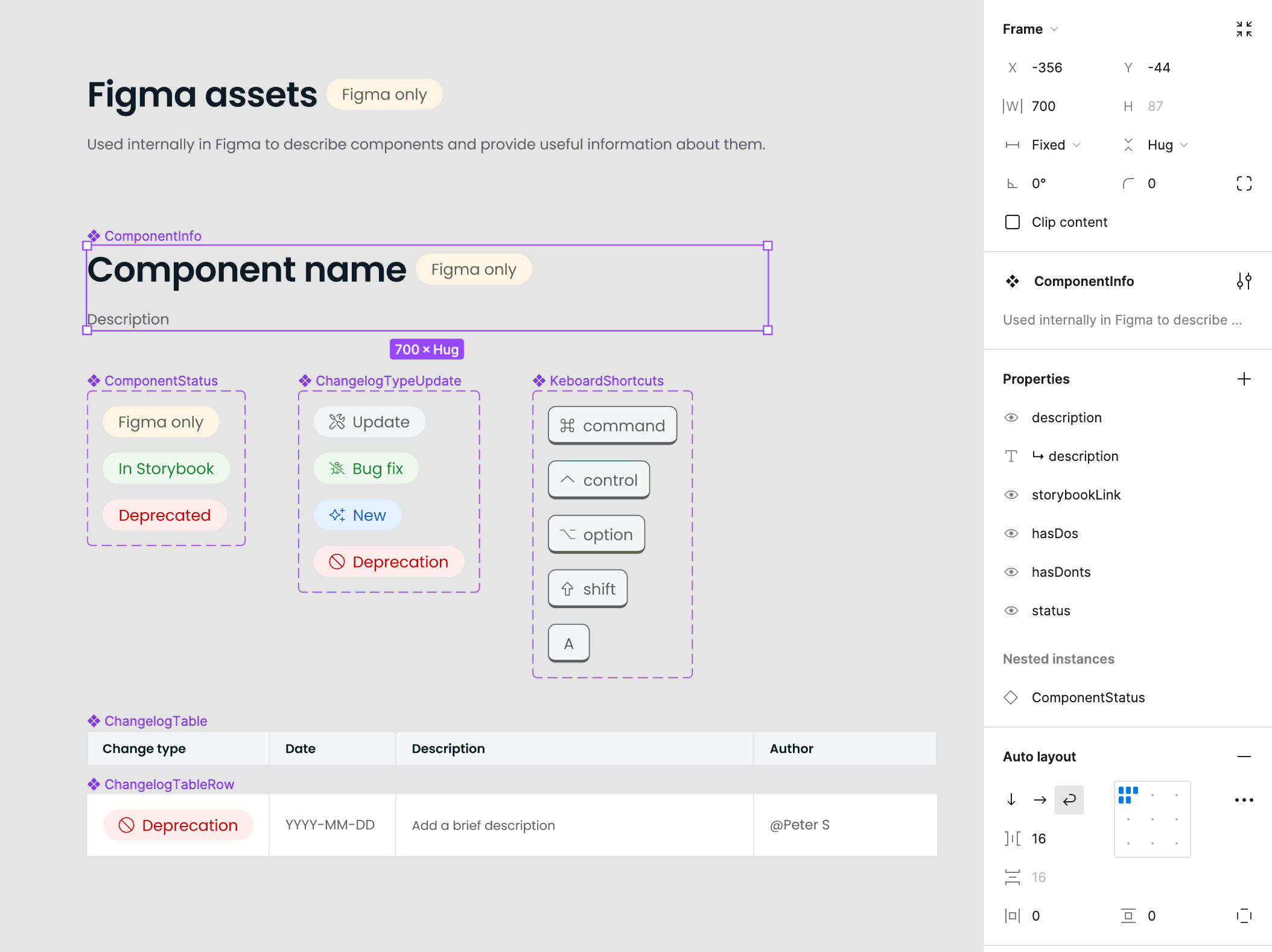Select the ChangelogTable component label
The width and height of the screenshot is (1272, 952).
(156, 721)
